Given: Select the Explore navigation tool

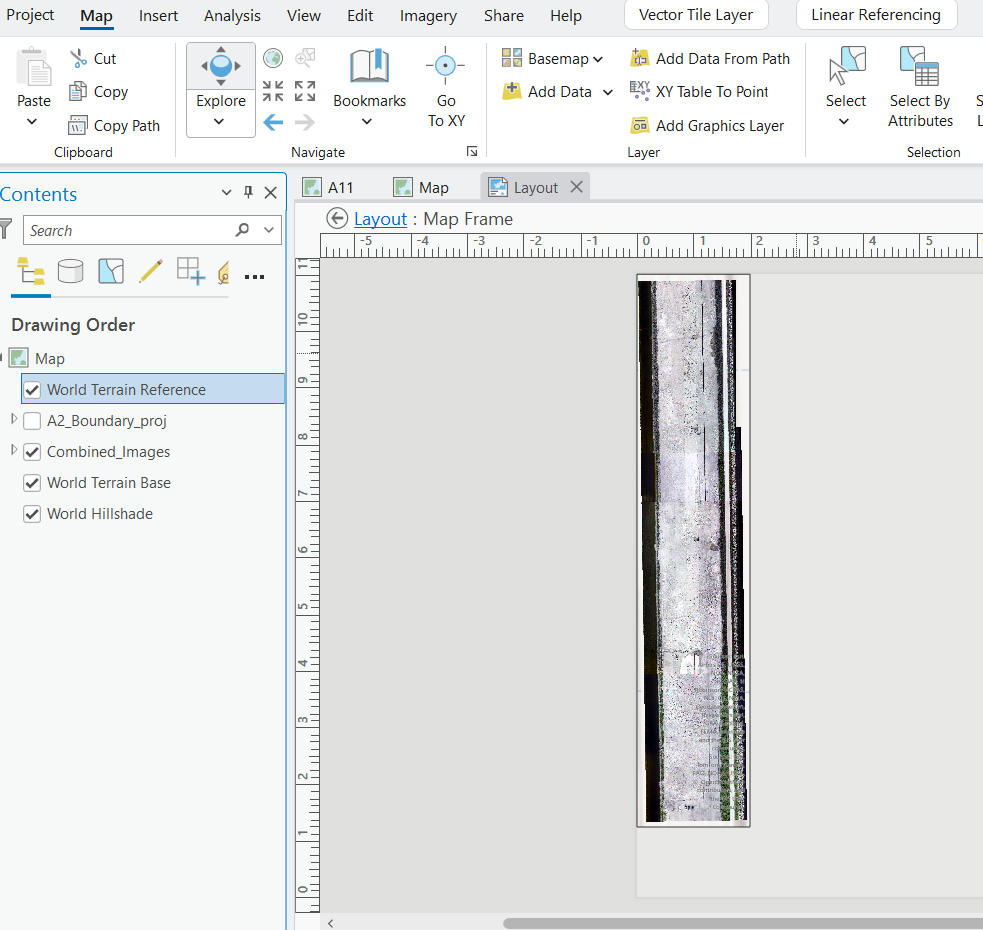Looking at the screenshot, I should (221, 66).
